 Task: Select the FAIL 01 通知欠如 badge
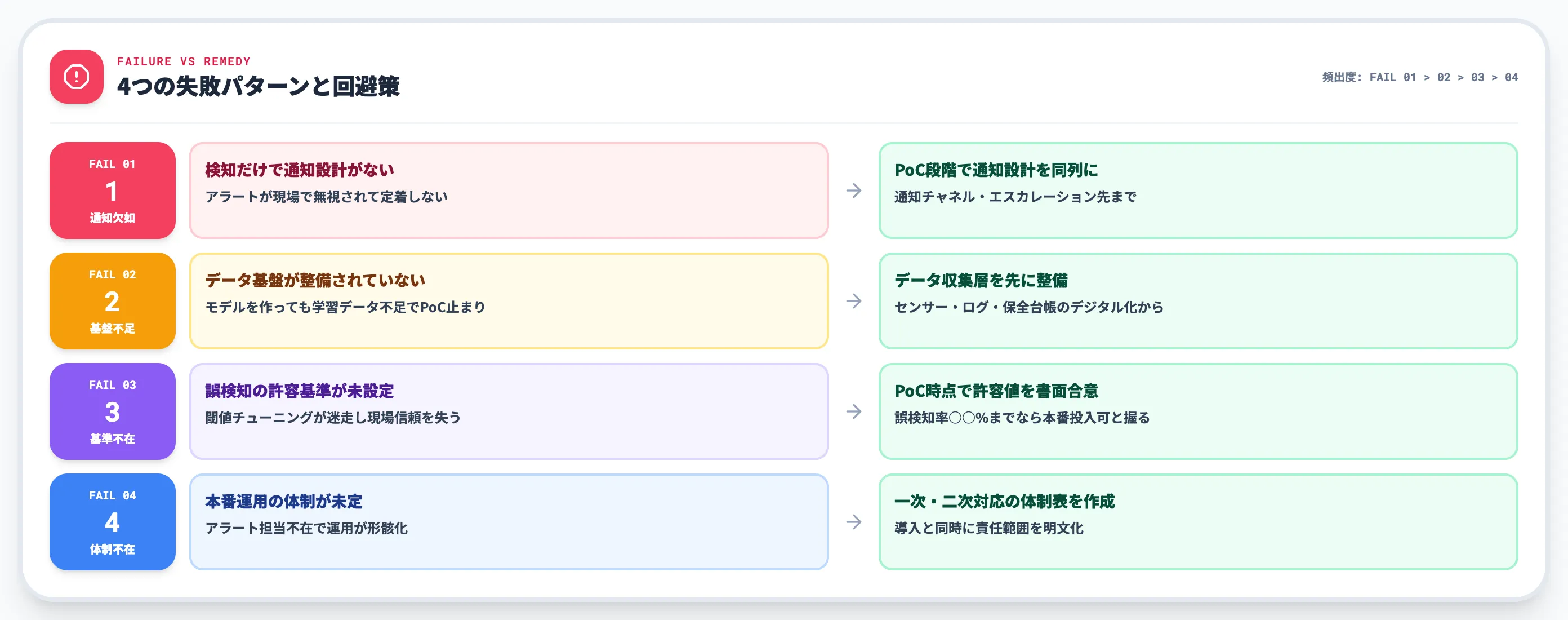pyautogui.click(x=112, y=191)
